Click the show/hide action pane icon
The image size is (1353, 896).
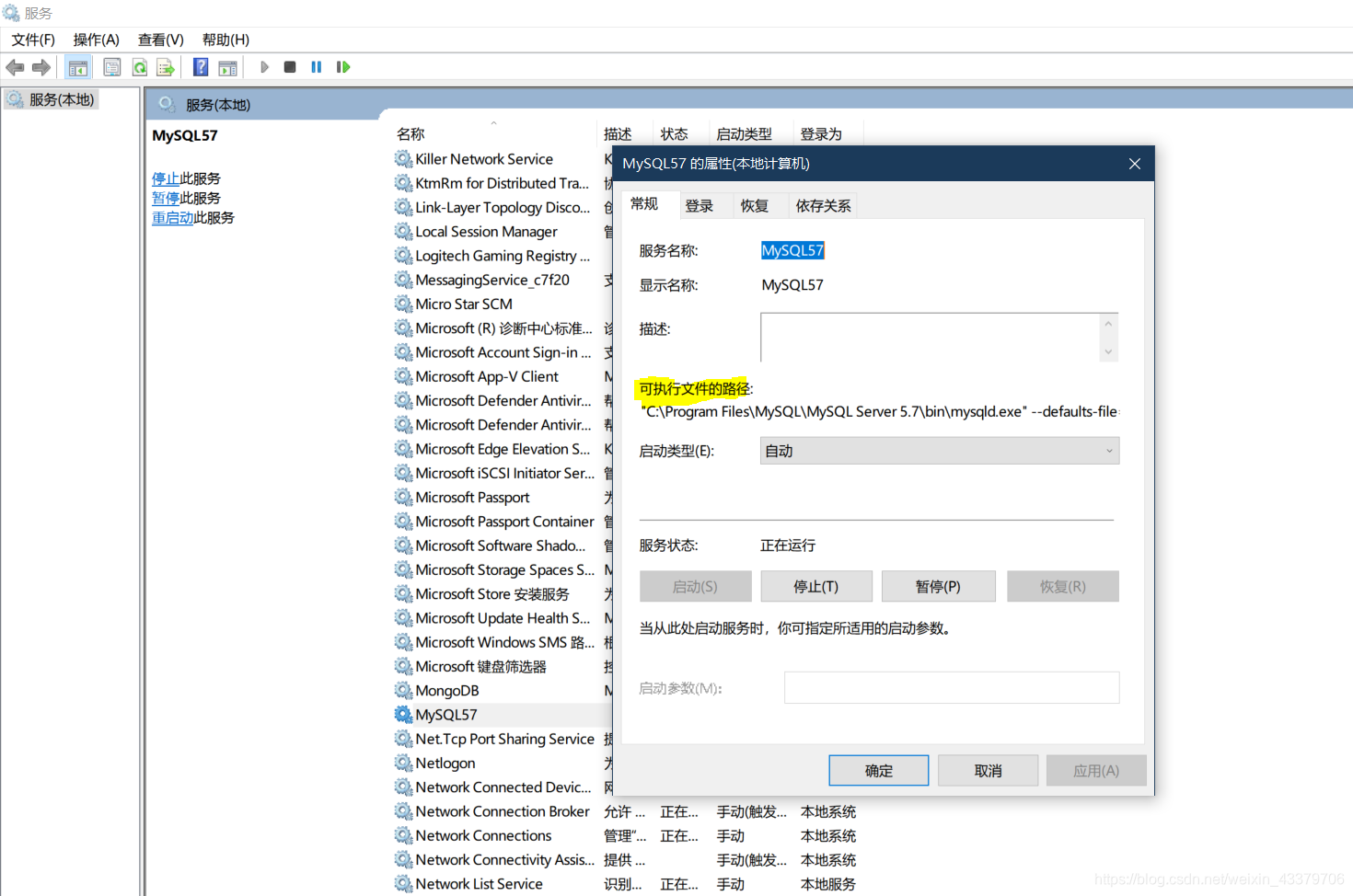227,67
